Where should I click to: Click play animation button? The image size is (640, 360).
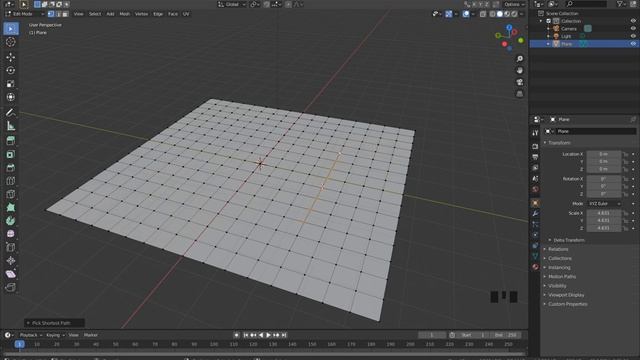tap(269, 335)
